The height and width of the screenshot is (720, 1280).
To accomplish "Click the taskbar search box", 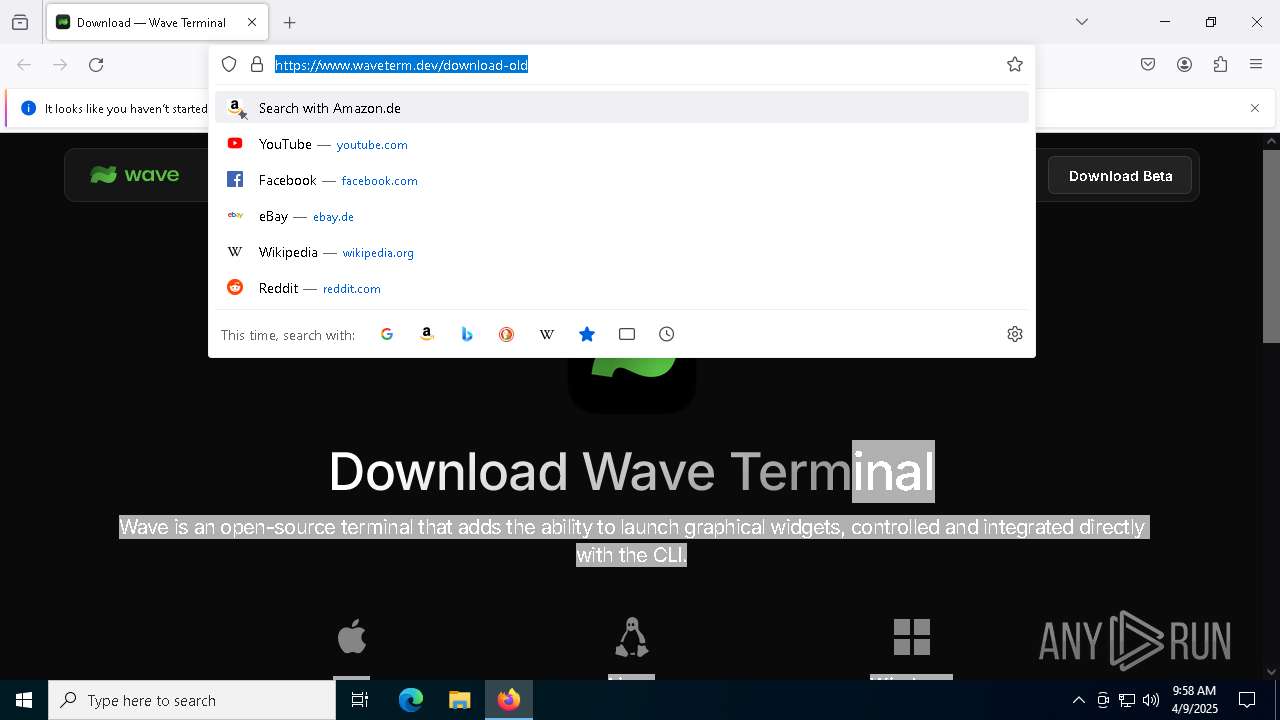I will coord(192,700).
